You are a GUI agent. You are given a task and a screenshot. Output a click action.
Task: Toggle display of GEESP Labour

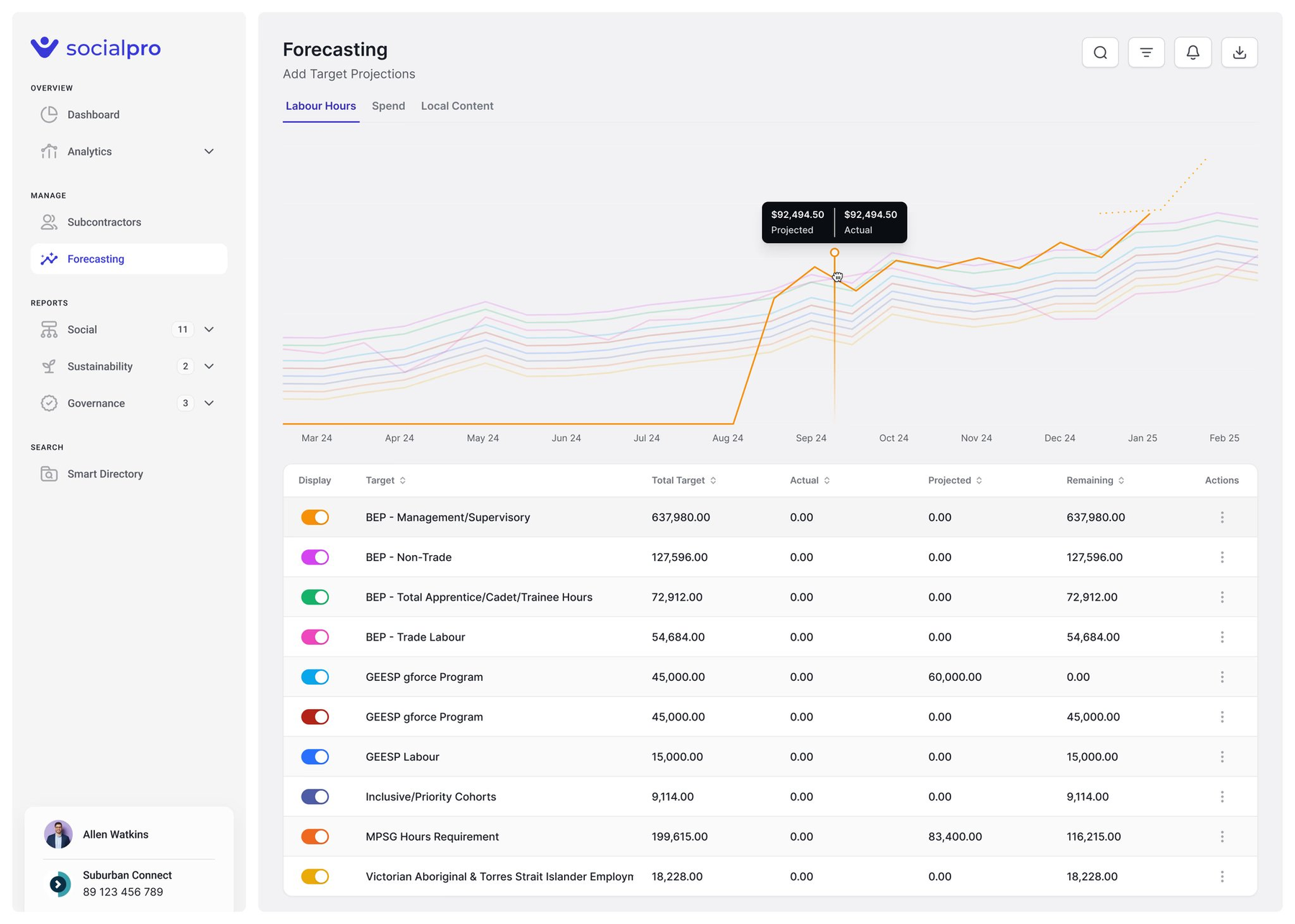tap(315, 756)
